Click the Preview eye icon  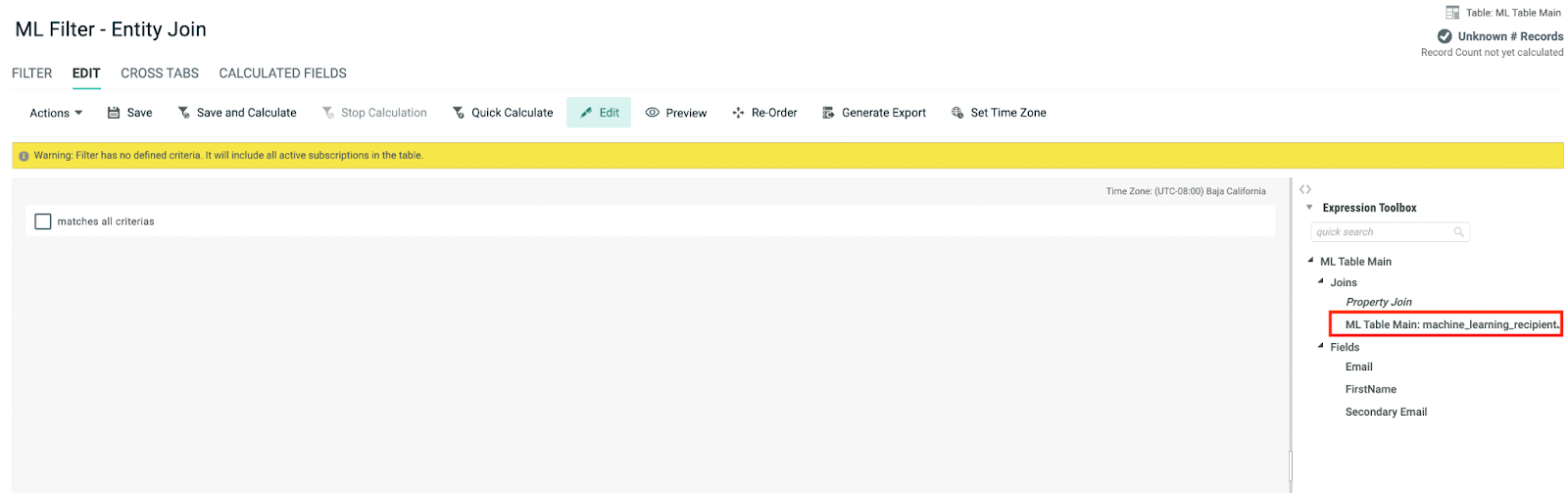pos(652,113)
